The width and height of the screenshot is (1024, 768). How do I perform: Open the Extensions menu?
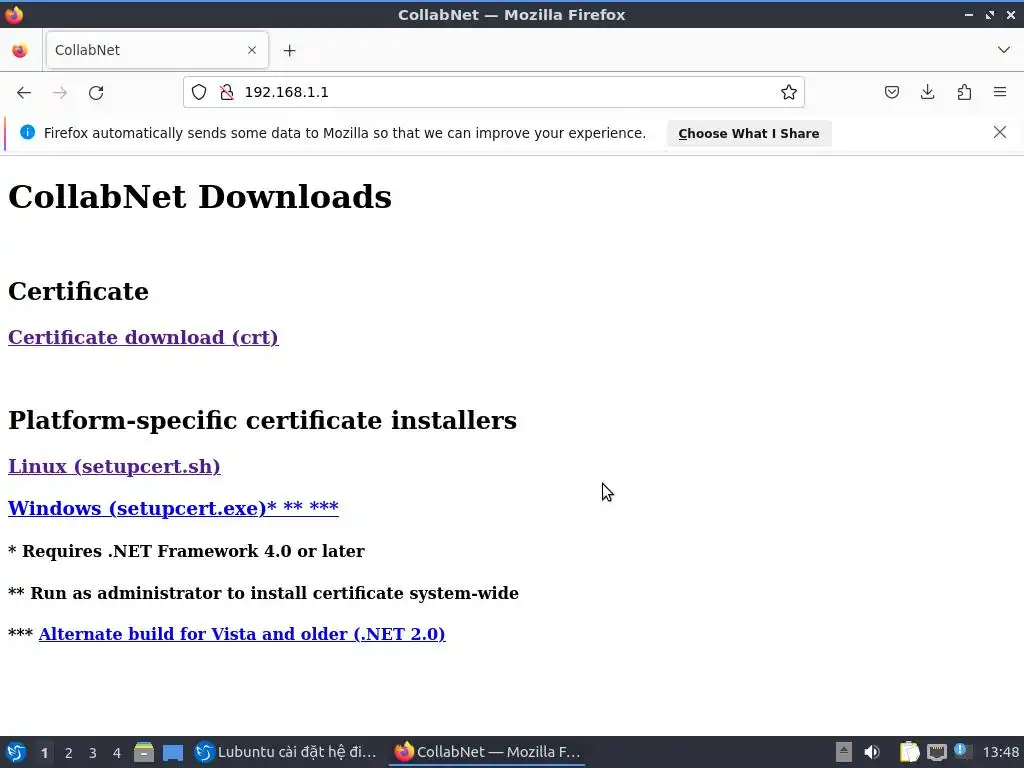964,92
